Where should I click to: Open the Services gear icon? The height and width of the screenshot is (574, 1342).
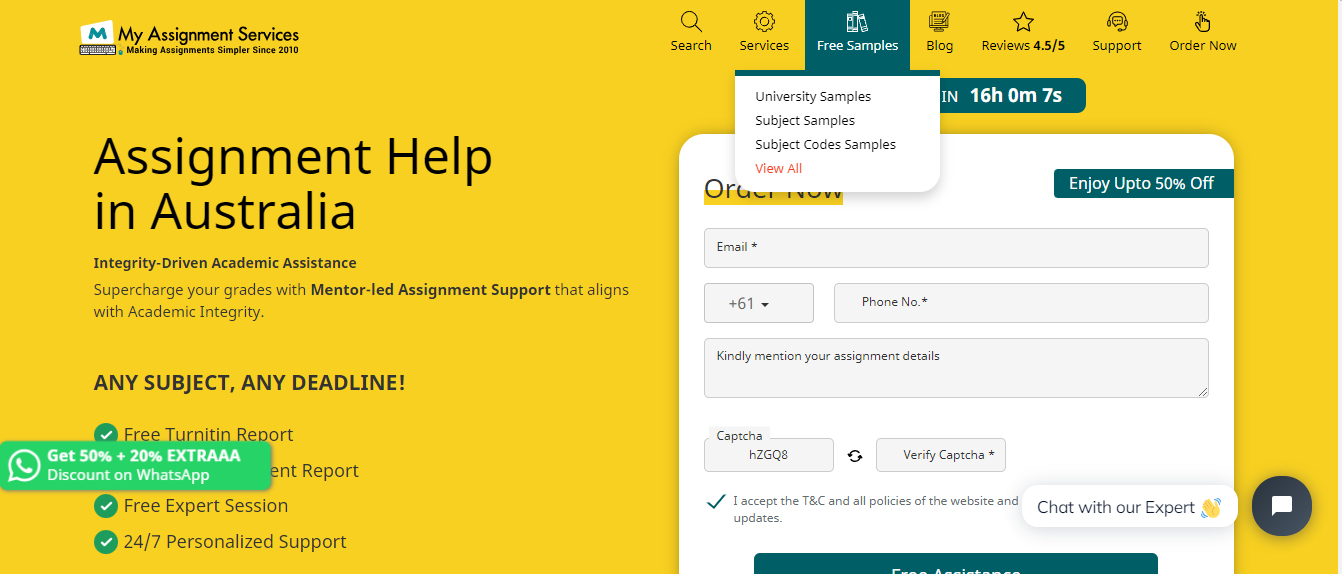764,22
